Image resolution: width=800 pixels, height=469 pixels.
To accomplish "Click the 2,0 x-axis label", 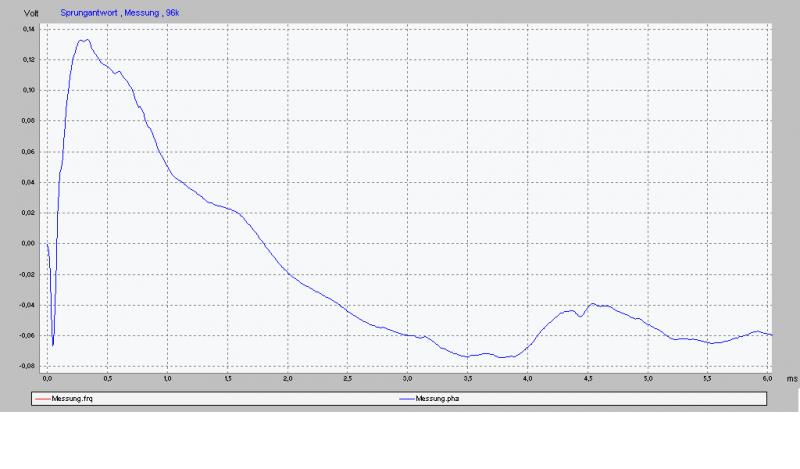I will (x=288, y=379).
